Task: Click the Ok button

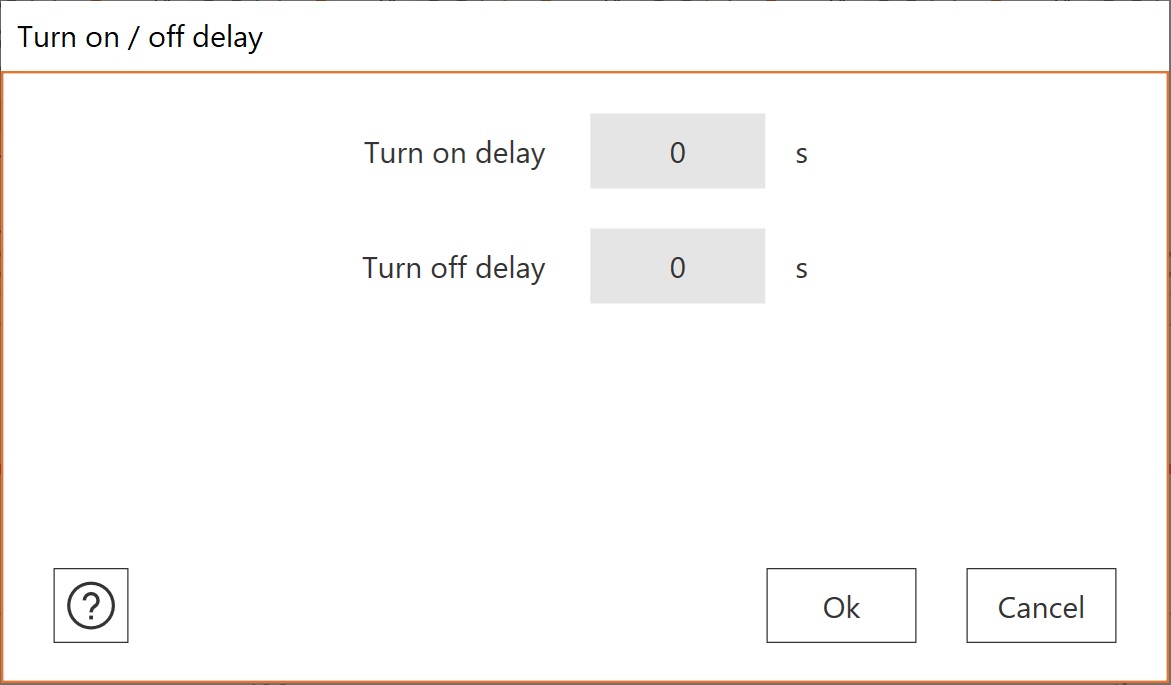Action: pos(841,606)
